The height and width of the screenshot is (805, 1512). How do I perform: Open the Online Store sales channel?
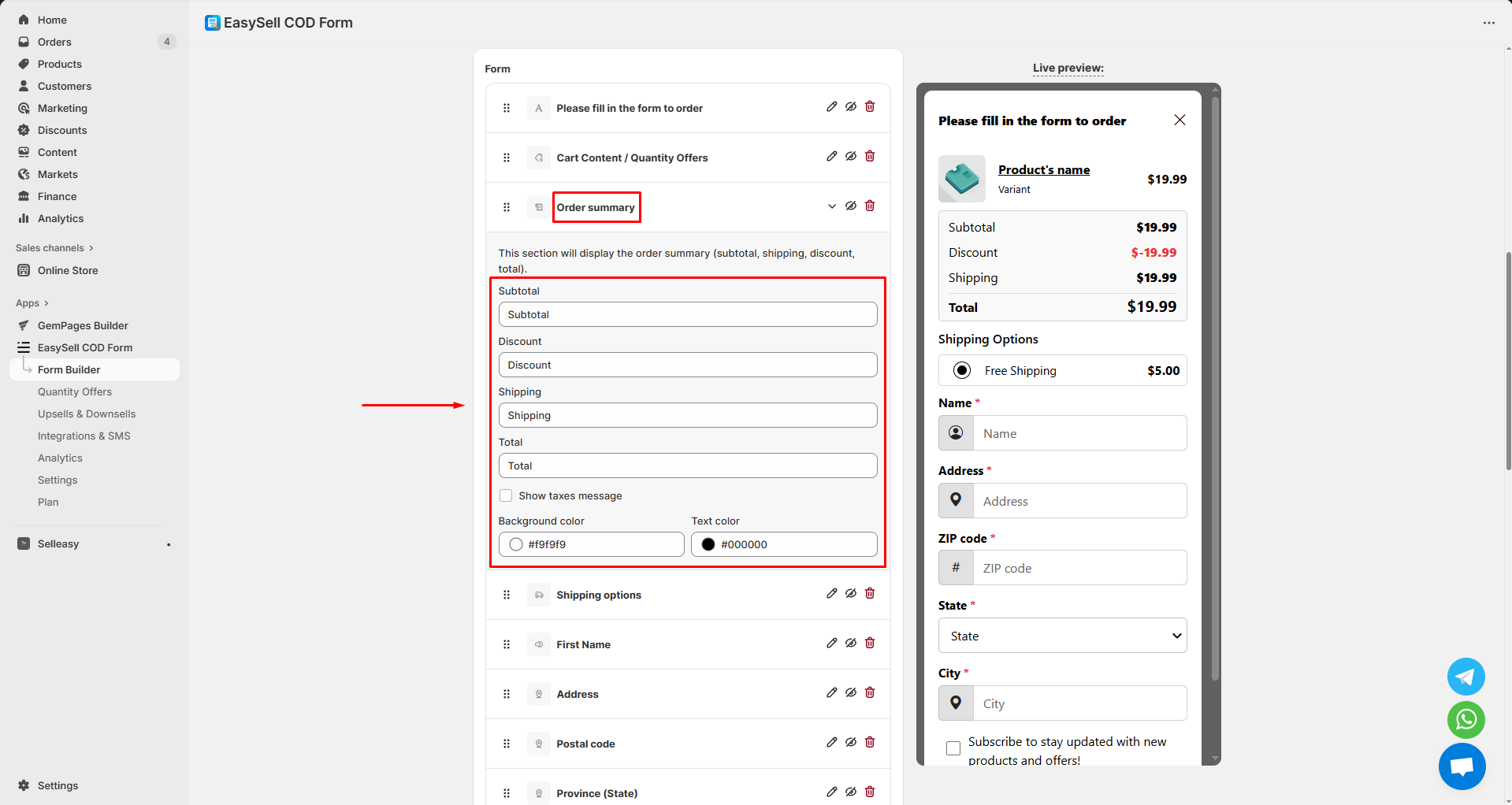pyautogui.click(x=68, y=270)
